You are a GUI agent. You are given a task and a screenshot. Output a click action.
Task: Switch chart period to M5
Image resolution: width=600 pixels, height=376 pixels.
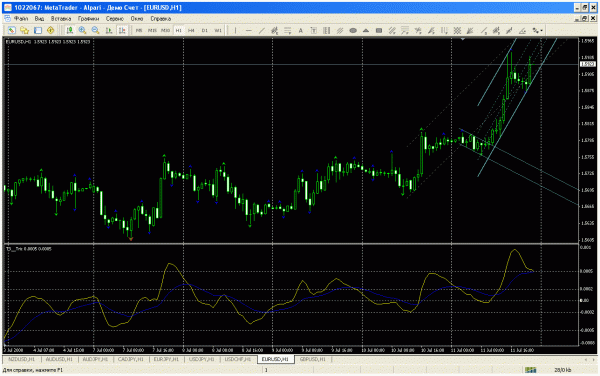(x=139, y=30)
